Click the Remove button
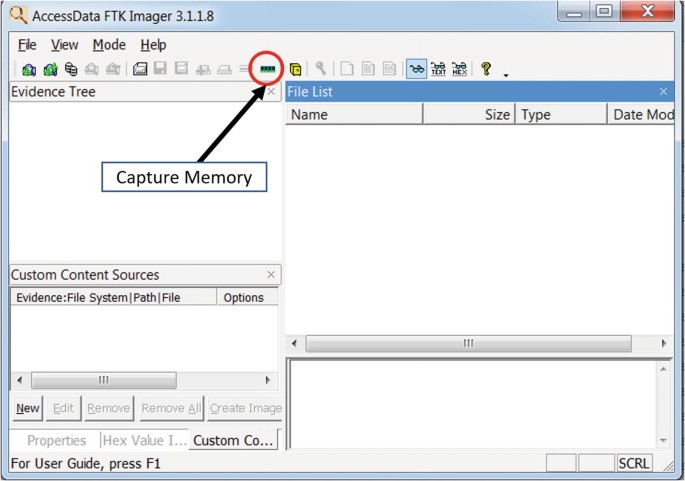The image size is (685, 481). [x=109, y=408]
